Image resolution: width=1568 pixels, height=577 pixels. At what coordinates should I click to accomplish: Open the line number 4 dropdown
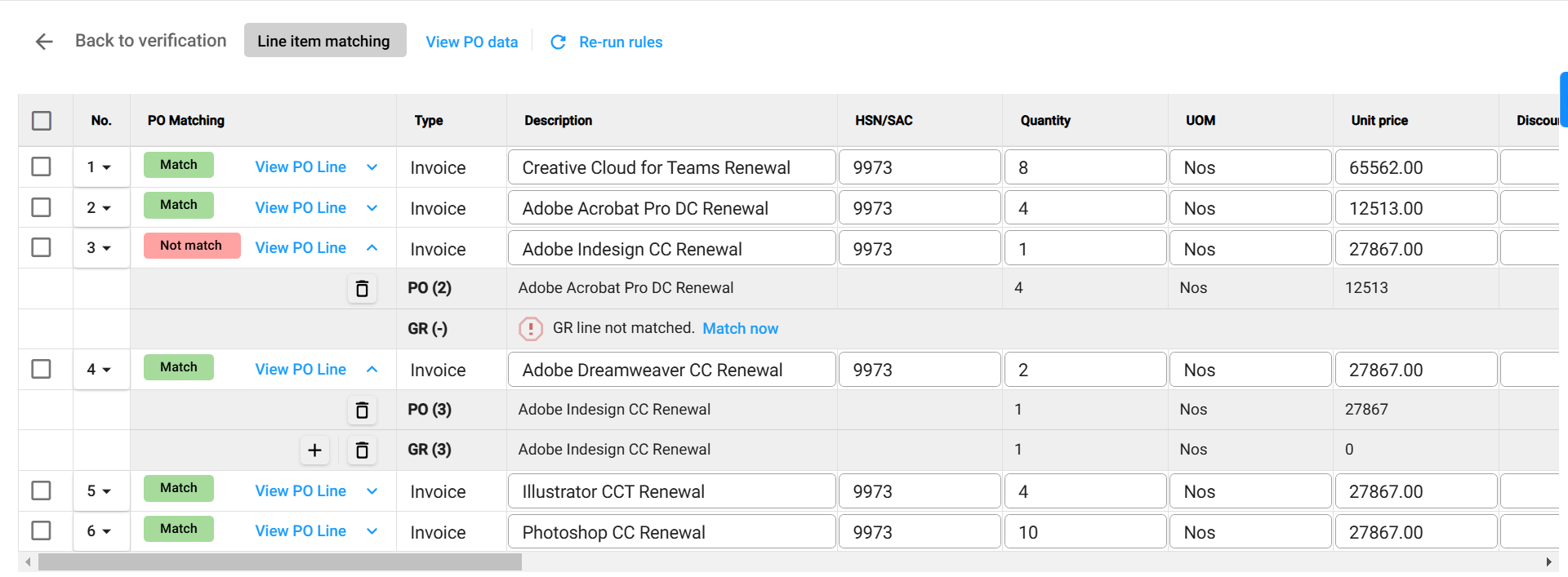[x=100, y=370]
